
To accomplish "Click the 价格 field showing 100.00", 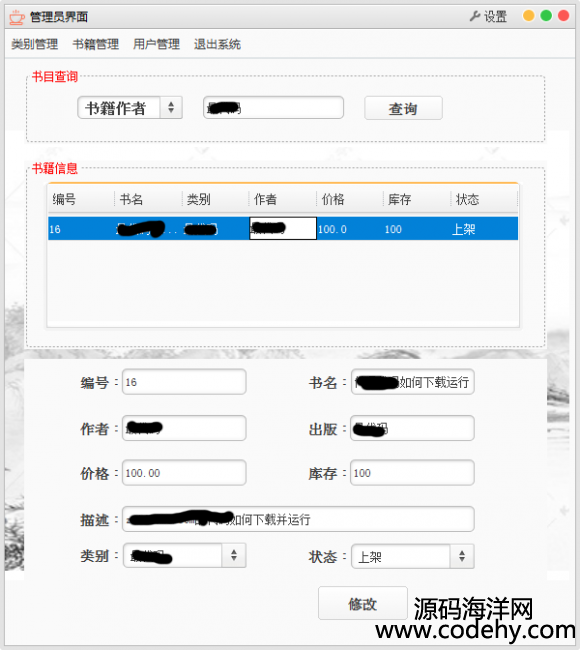I will (x=184, y=473).
